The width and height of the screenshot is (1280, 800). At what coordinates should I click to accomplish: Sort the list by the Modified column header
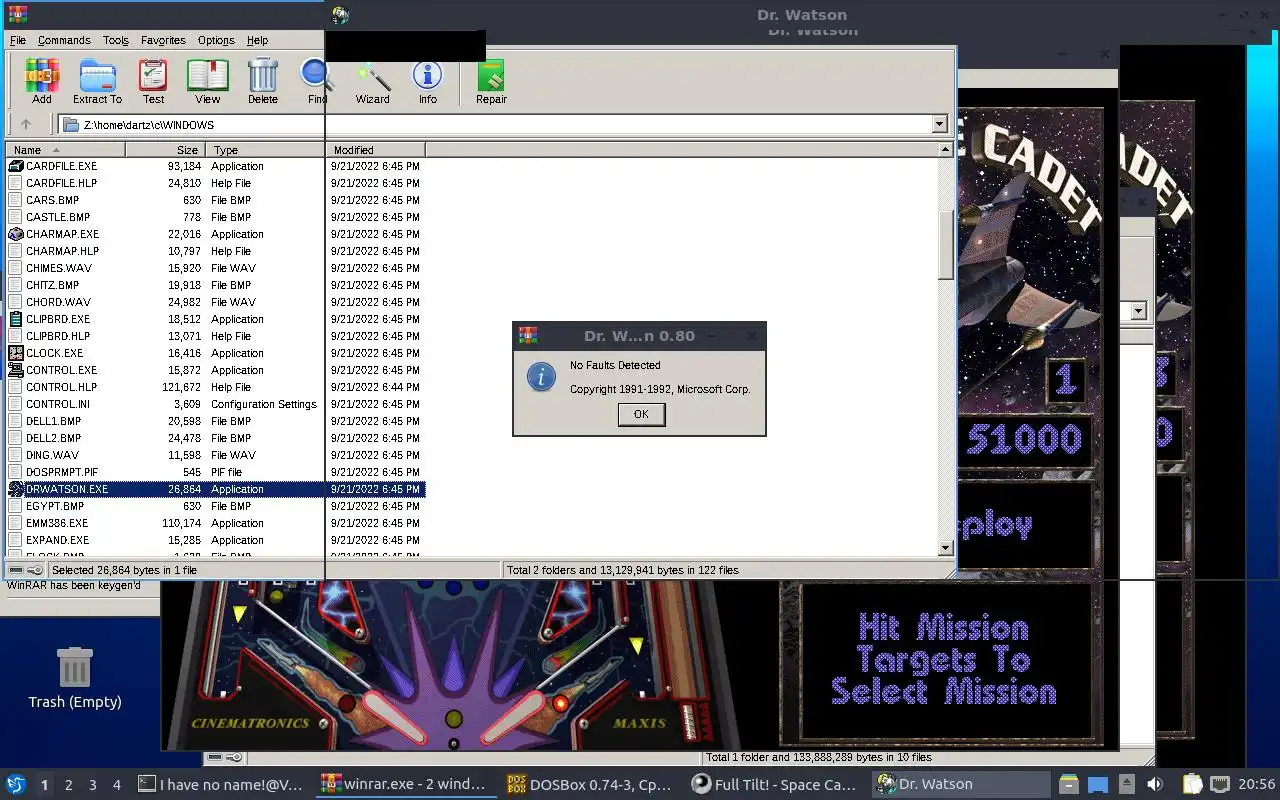coord(376,150)
